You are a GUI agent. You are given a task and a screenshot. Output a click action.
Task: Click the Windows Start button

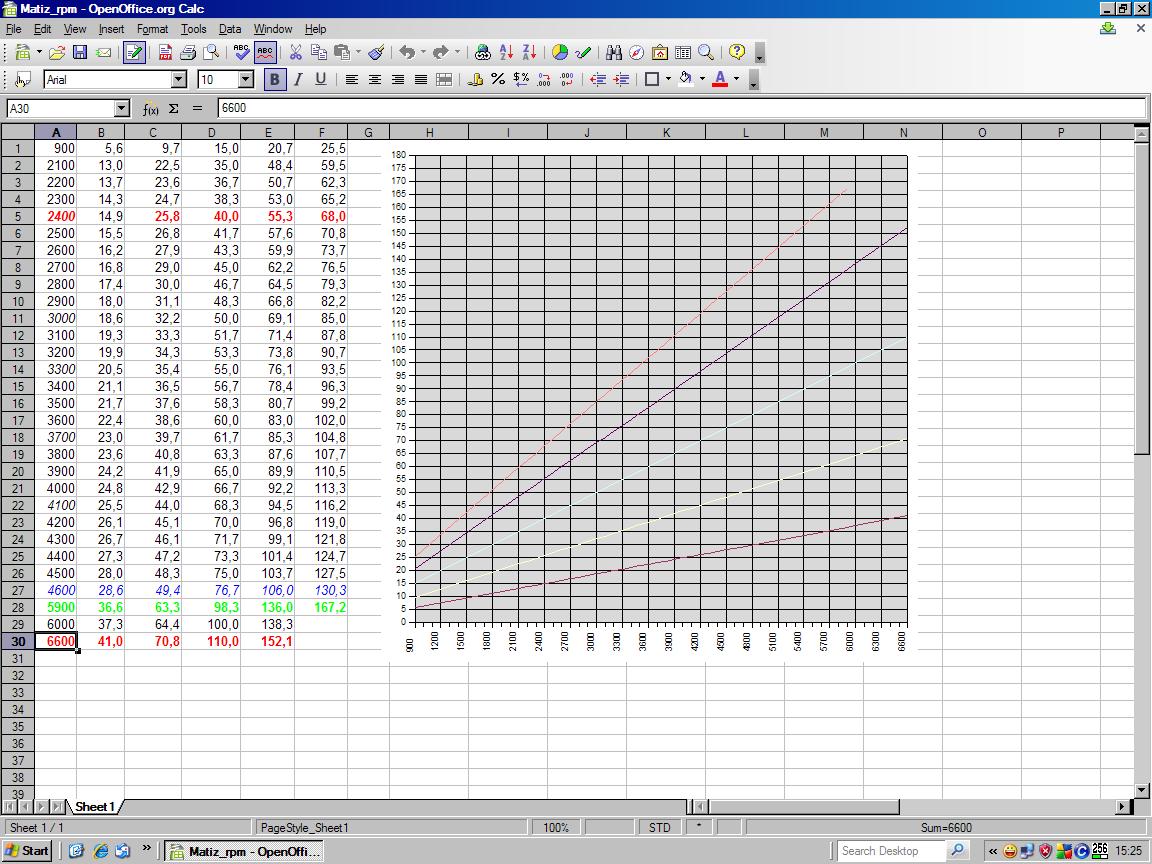point(27,851)
